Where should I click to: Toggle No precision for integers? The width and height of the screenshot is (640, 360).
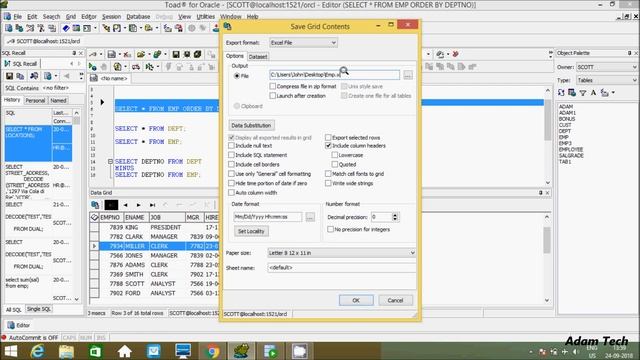tap(331, 229)
